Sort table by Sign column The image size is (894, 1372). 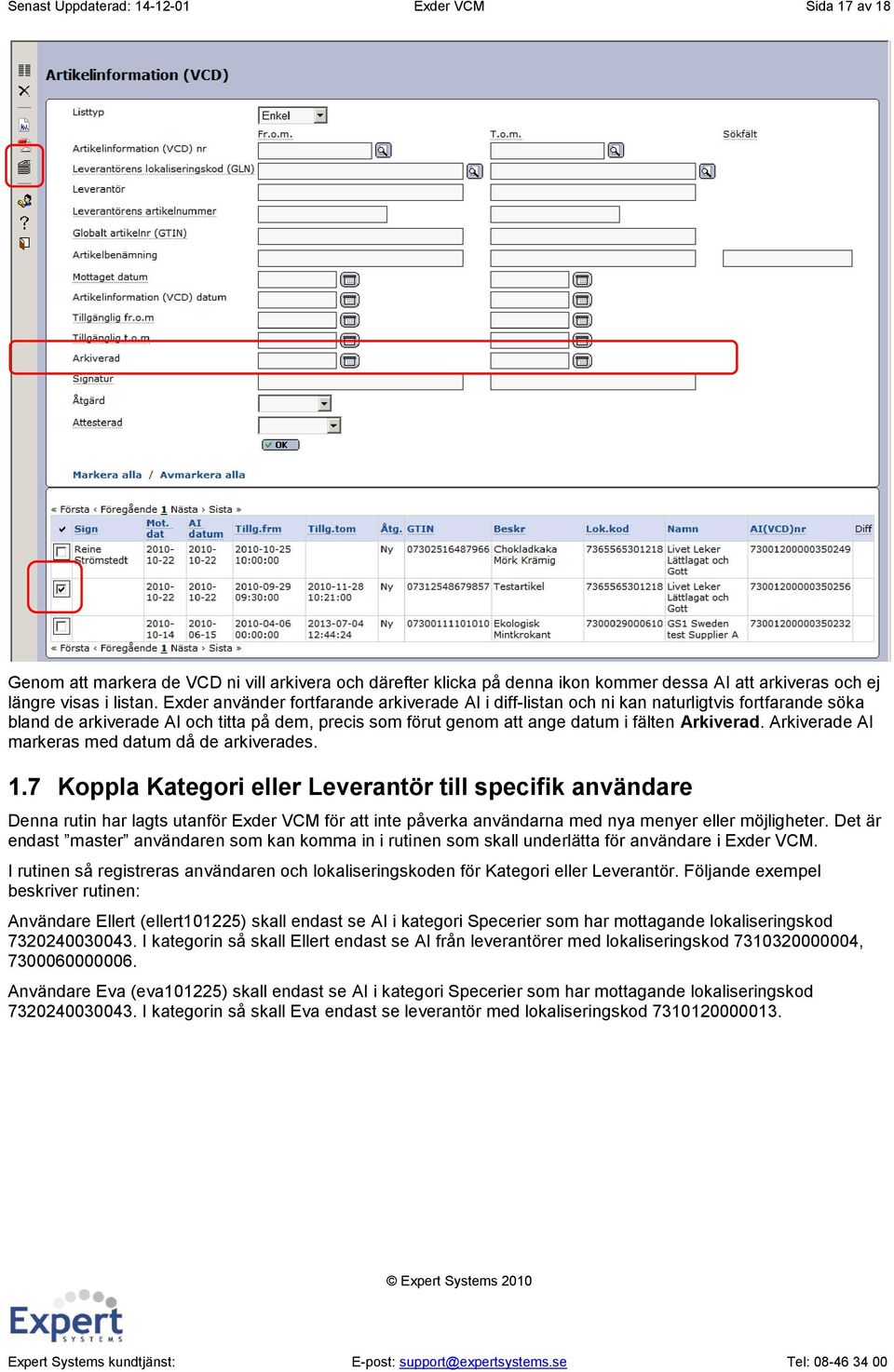[86, 529]
